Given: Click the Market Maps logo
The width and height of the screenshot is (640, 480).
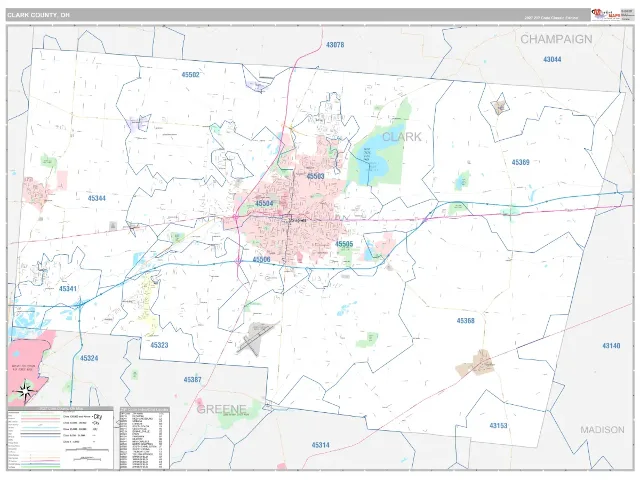Looking at the screenshot, I should pos(606,14).
